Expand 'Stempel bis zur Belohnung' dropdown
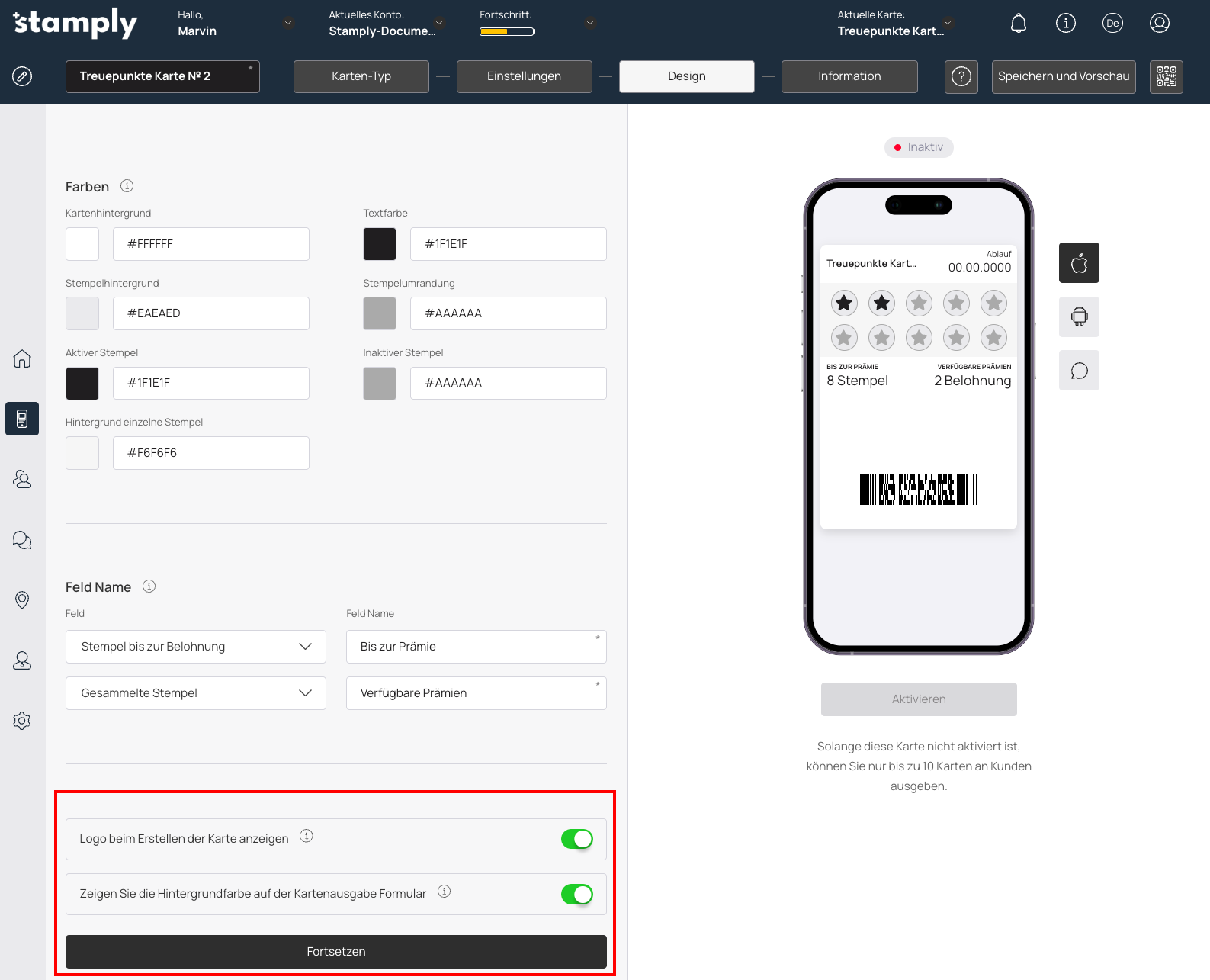 click(196, 647)
